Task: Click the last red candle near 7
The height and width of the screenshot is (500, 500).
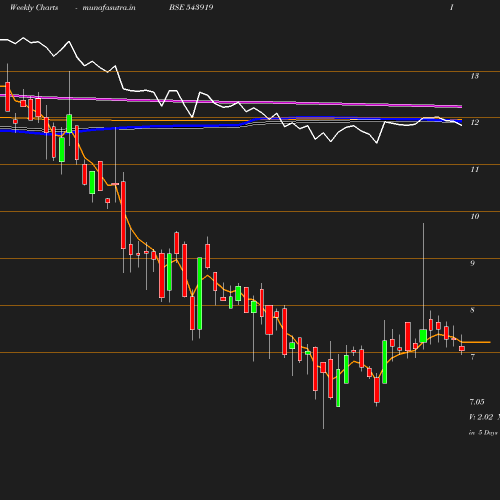Action: (462, 348)
